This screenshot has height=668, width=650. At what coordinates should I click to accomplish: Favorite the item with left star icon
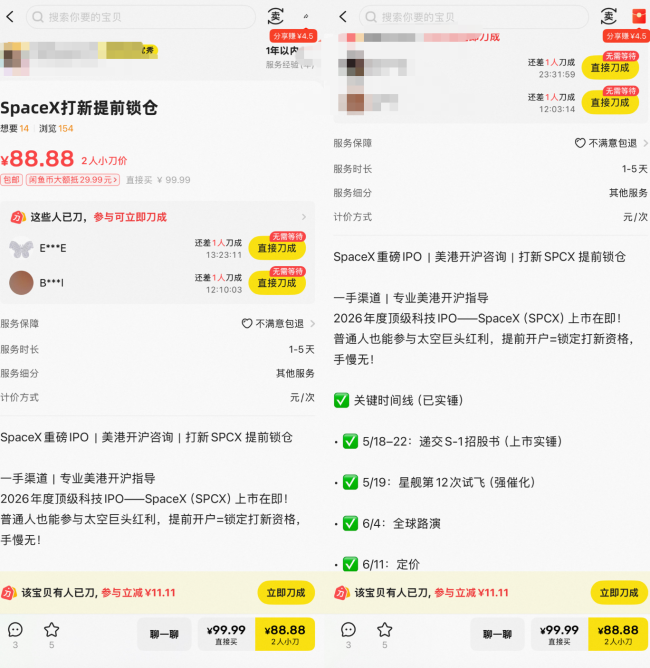52,630
